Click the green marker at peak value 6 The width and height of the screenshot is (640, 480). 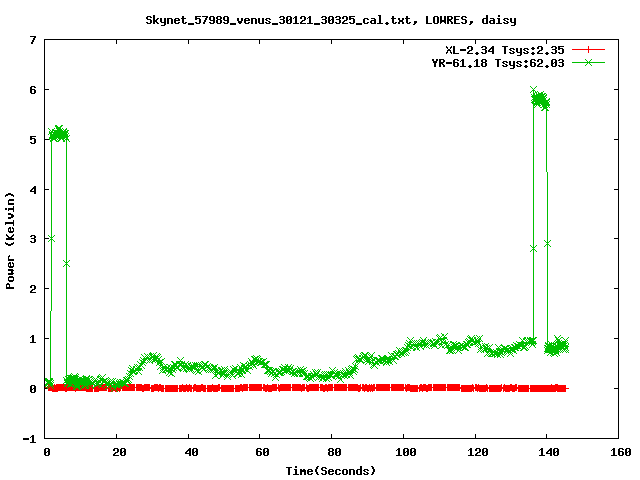pyautogui.click(x=533, y=90)
